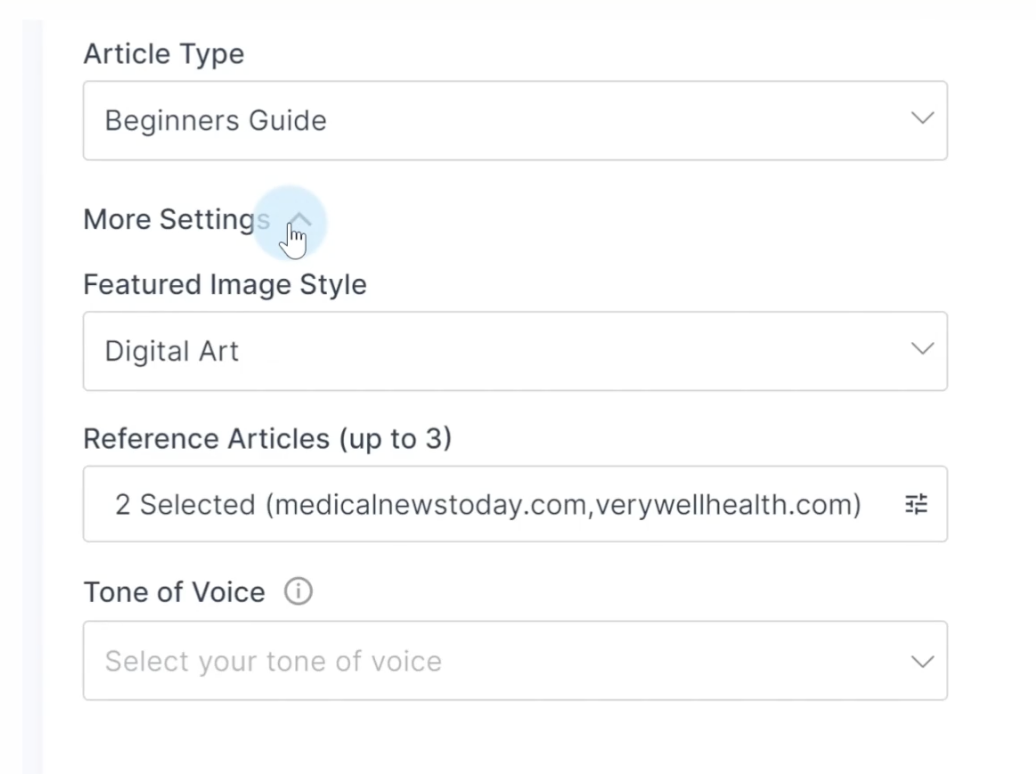Click the info icon beside Tone of Voice
The height and width of the screenshot is (774, 1036).
[298, 592]
